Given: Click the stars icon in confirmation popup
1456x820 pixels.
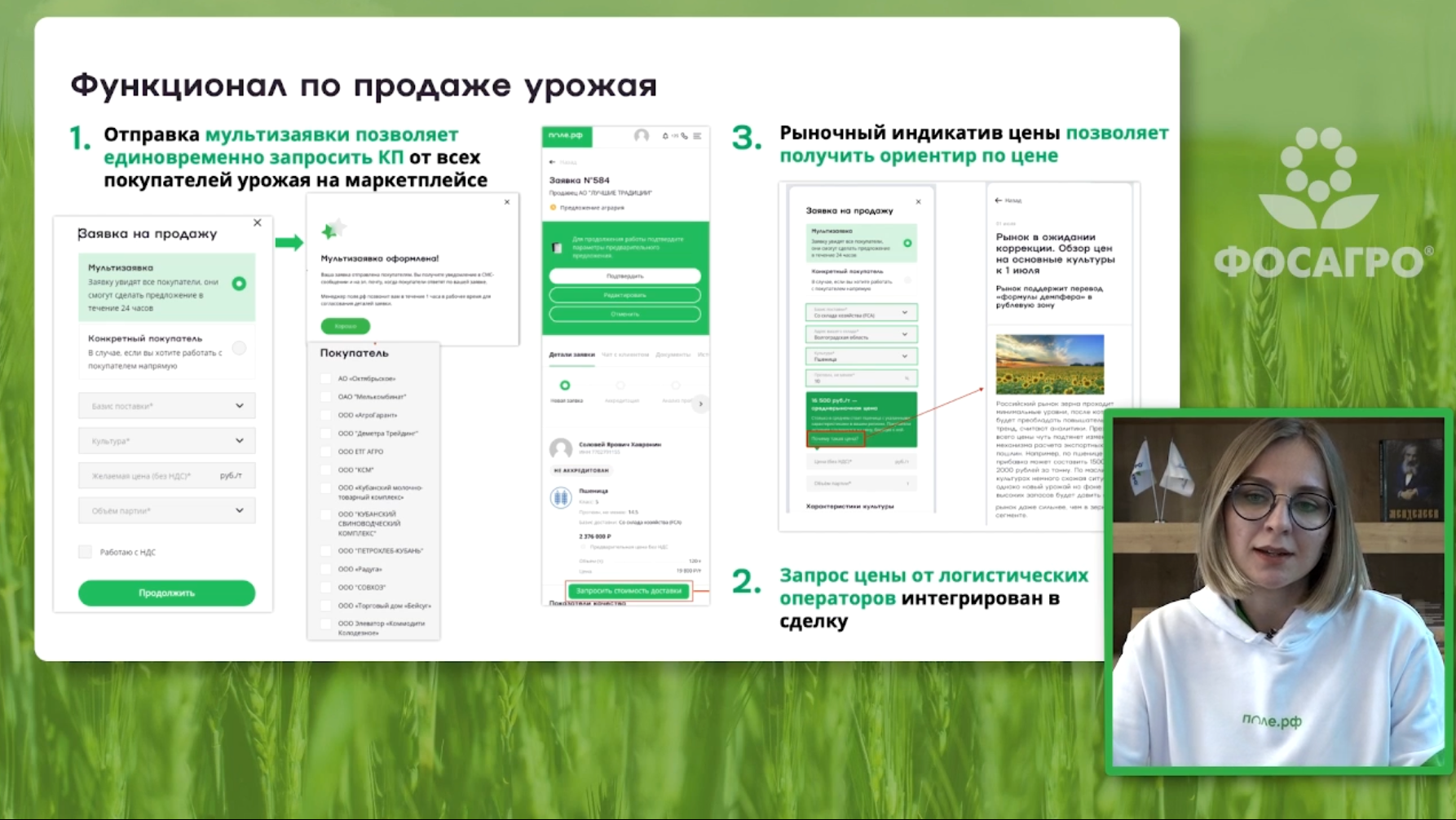Looking at the screenshot, I should tap(333, 230).
